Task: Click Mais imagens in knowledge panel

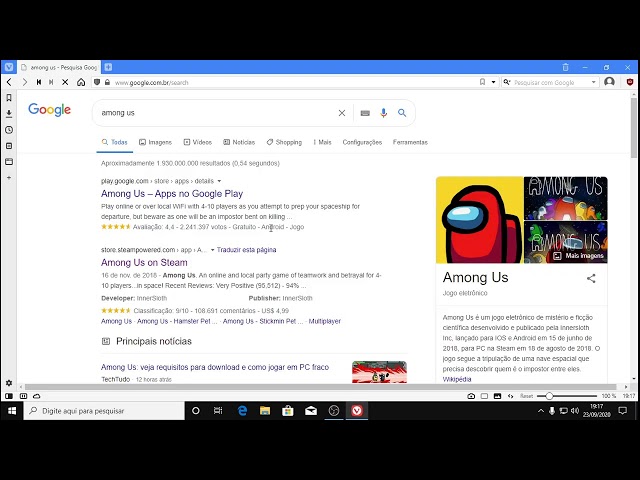Action: coord(579,256)
